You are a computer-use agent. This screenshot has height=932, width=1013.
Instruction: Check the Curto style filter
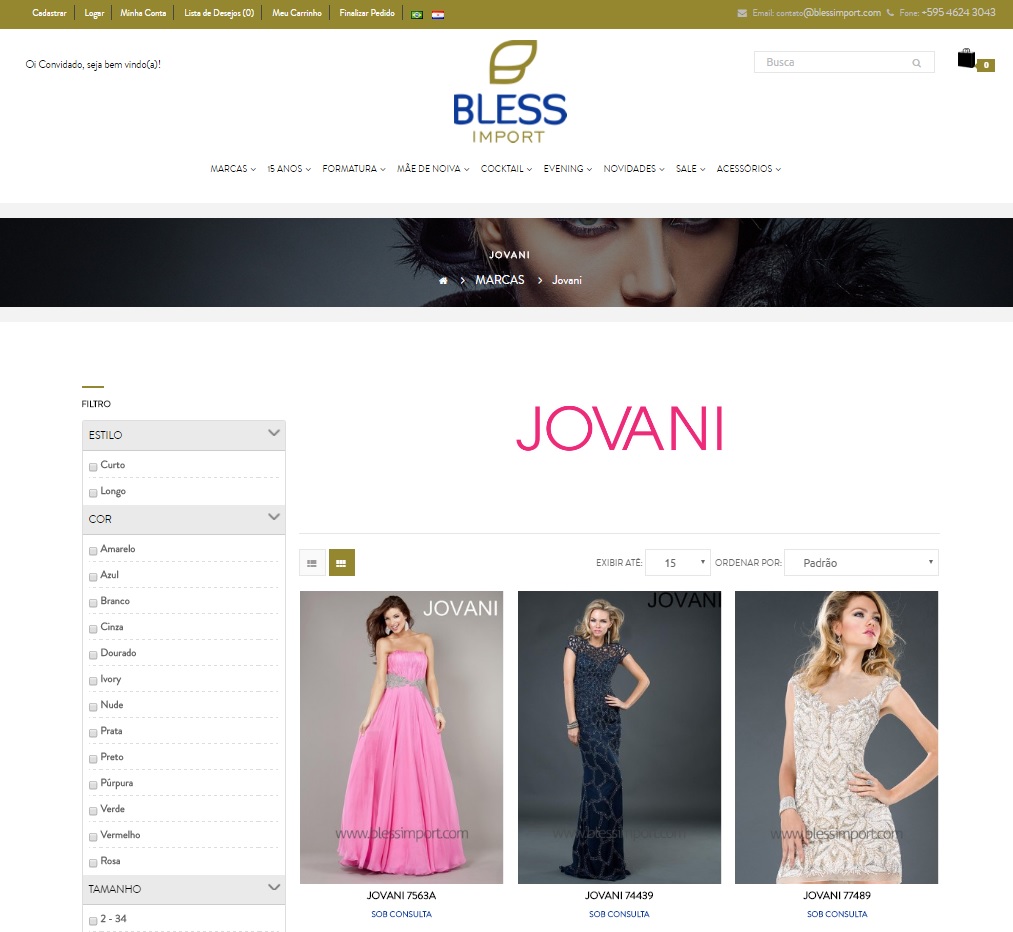[92, 466]
